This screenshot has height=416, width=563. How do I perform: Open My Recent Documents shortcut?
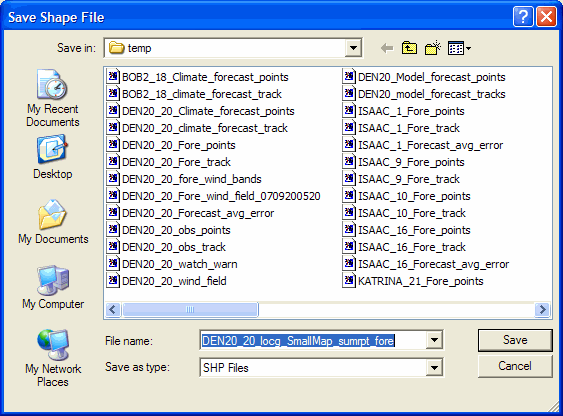(x=53, y=98)
